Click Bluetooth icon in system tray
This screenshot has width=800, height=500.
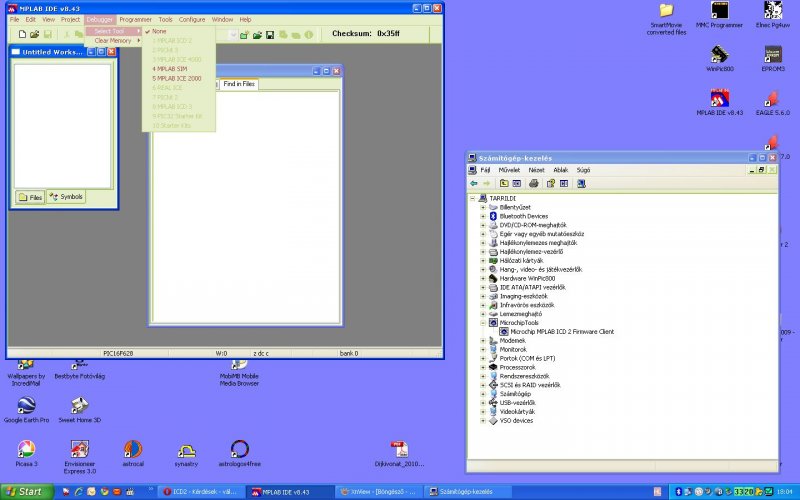[x=679, y=492]
